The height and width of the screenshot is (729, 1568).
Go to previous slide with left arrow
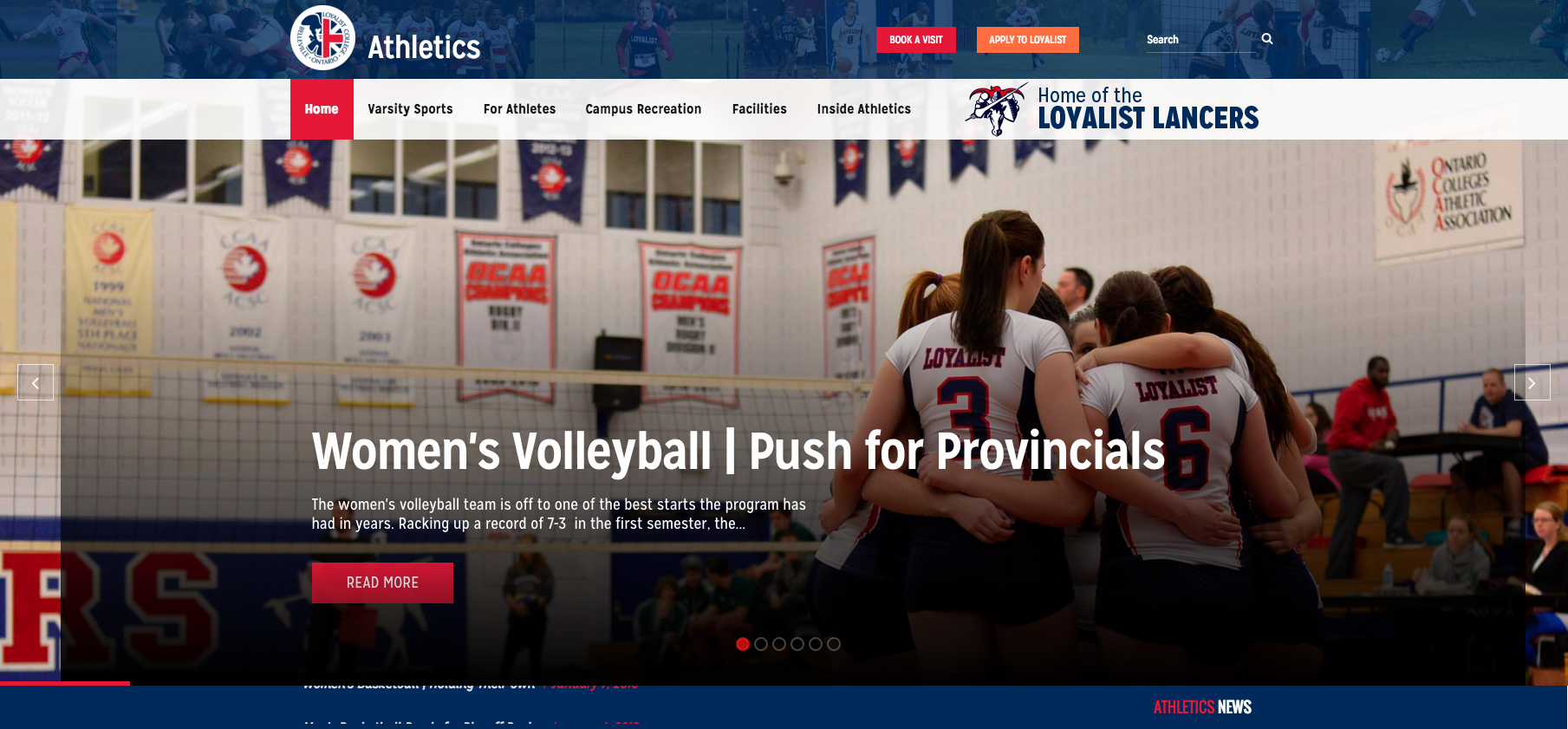point(36,382)
